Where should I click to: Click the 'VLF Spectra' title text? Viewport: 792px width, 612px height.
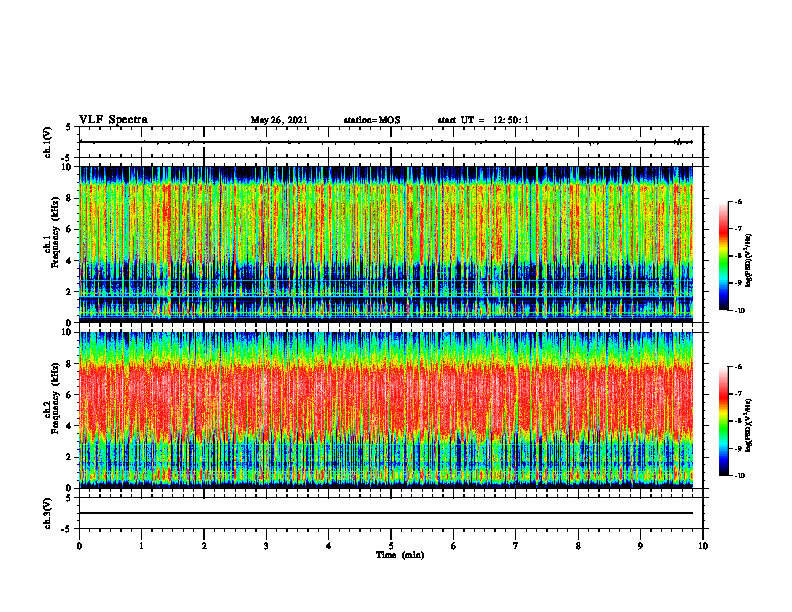click(113, 120)
